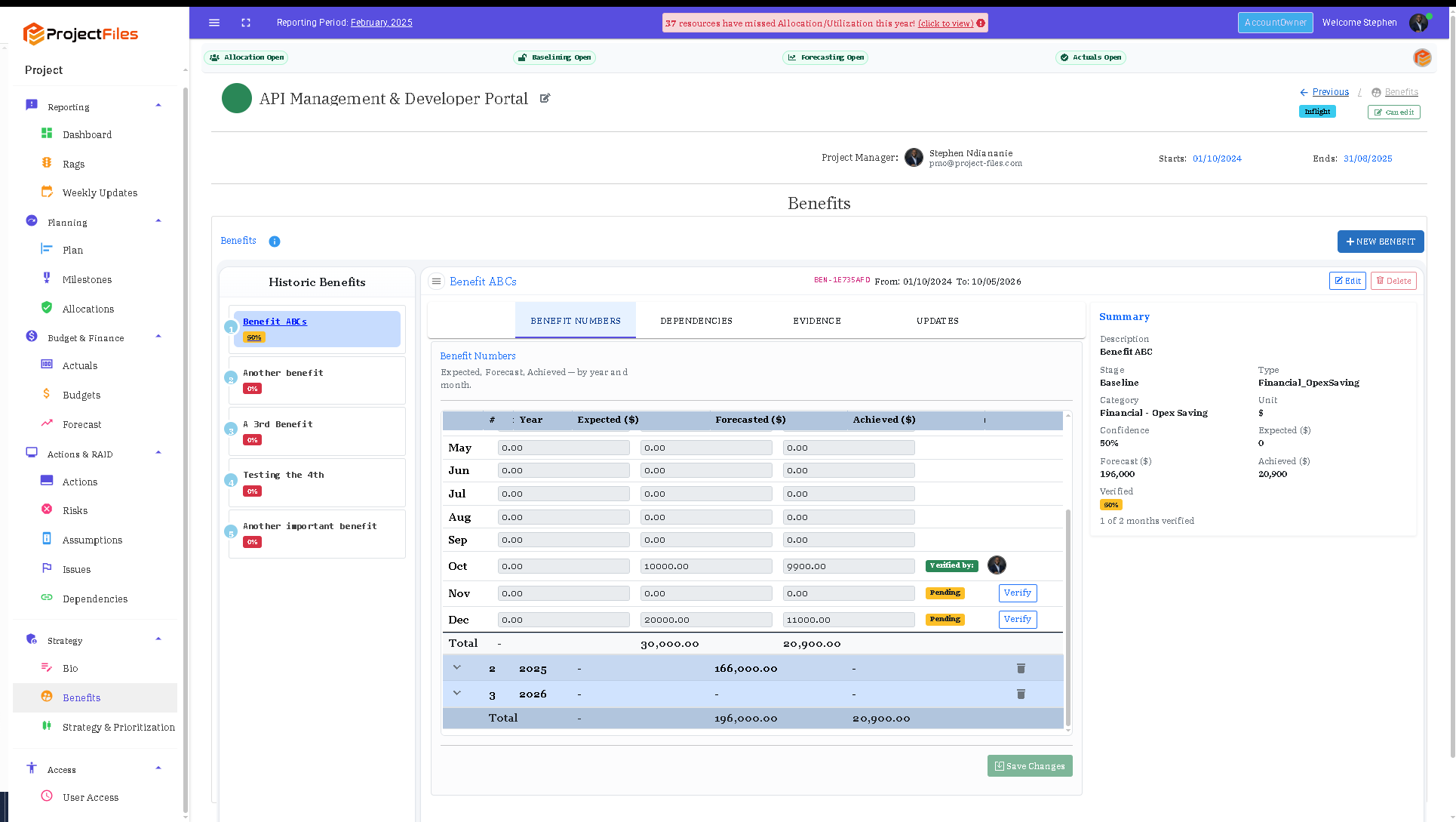Go to Rags in the sidebar

point(73,164)
